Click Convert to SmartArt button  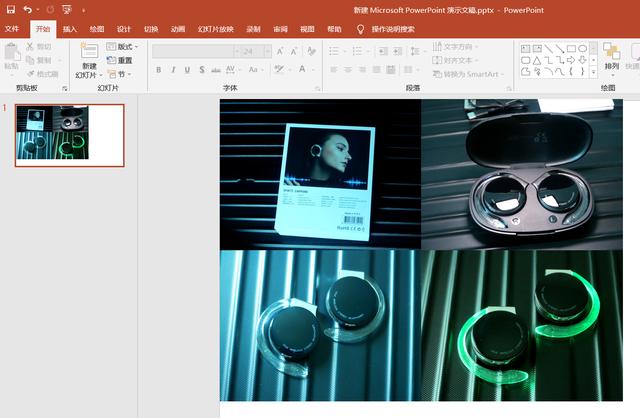(468, 74)
